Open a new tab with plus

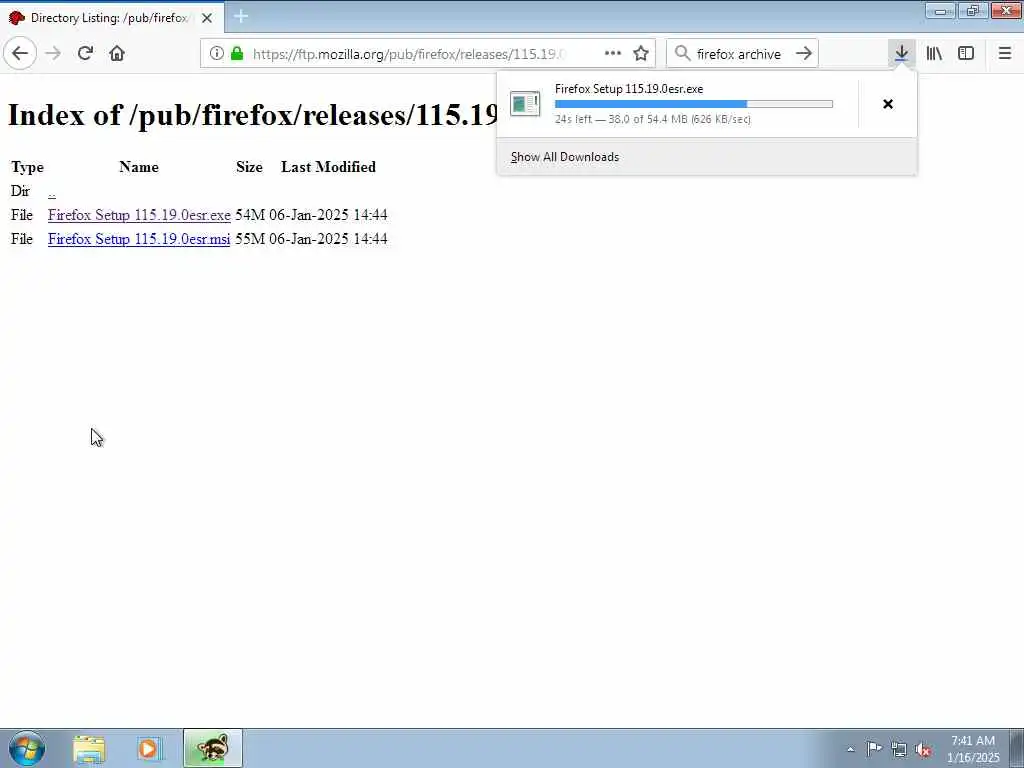(241, 16)
